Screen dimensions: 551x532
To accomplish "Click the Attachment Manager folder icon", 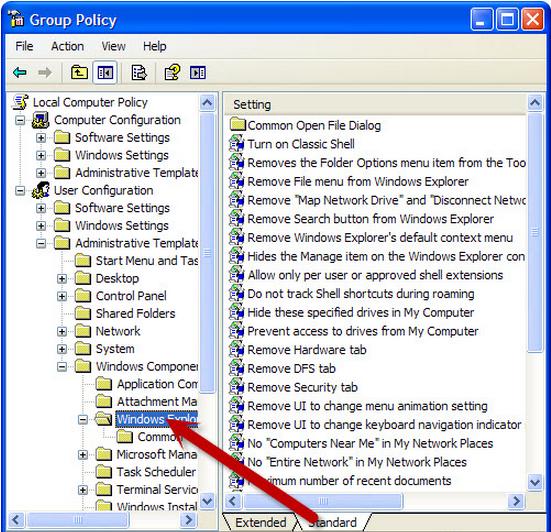I will (x=104, y=401).
